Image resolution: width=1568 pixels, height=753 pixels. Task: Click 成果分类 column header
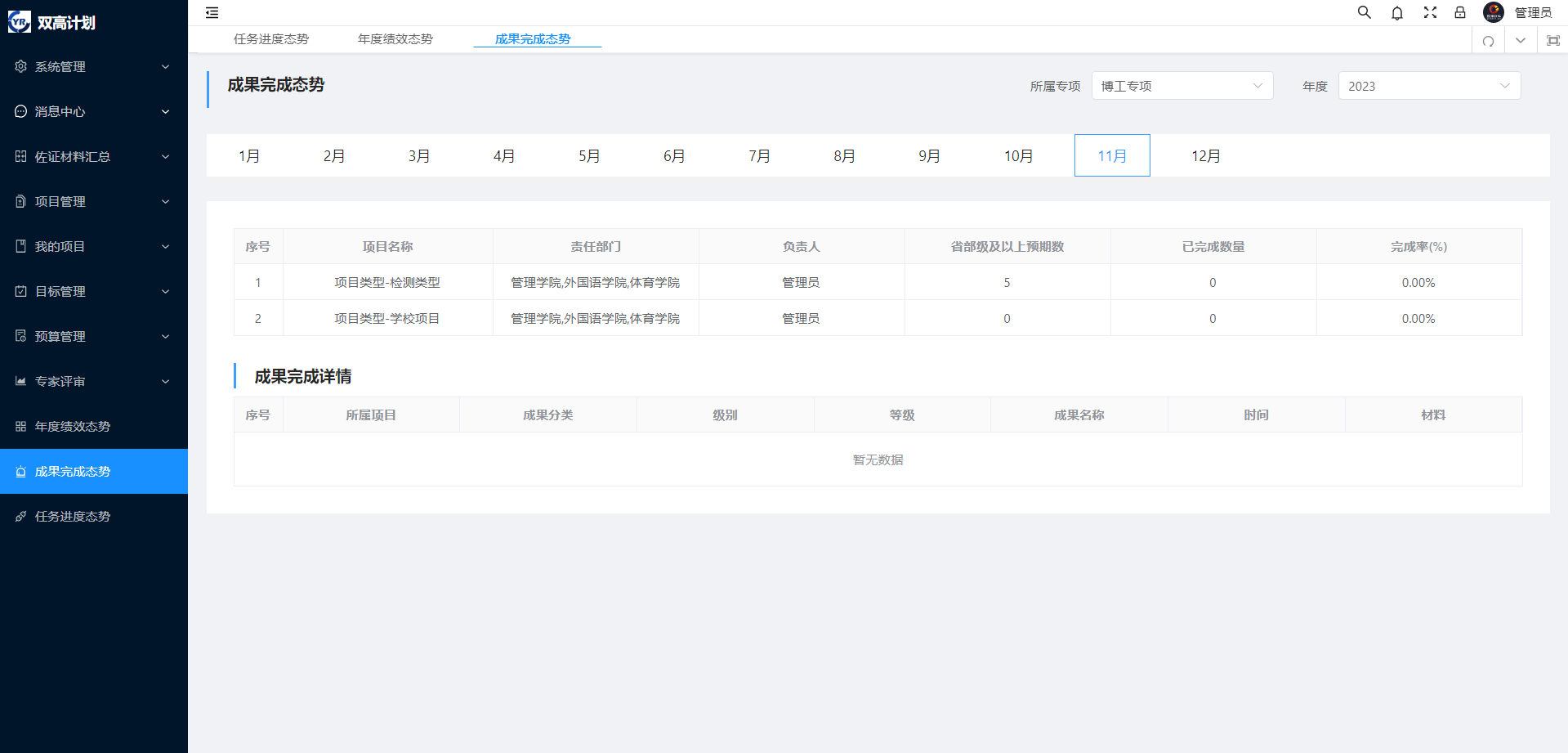[547, 415]
